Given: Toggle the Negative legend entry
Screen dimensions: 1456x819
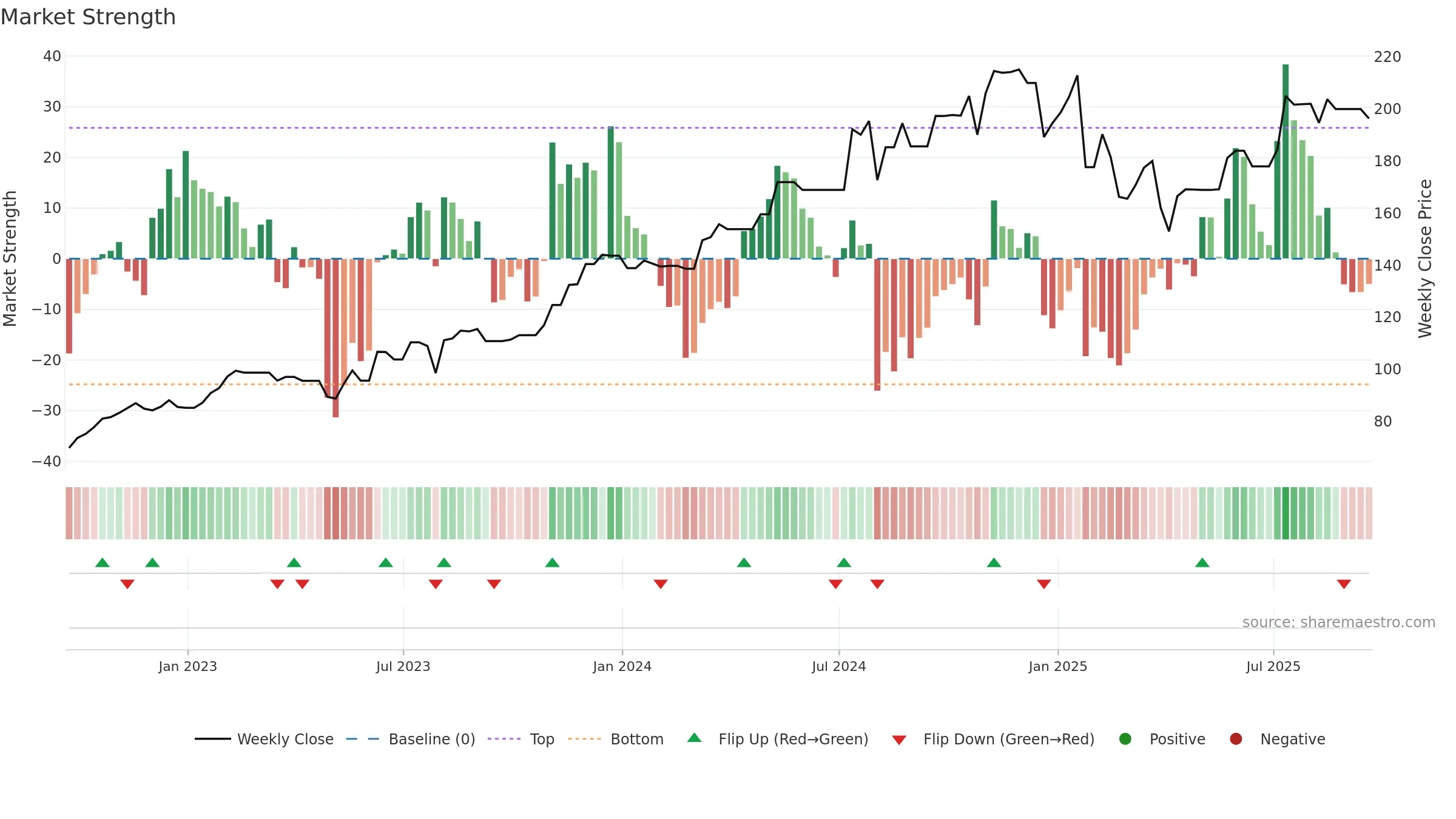Looking at the screenshot, I should [1277, 739].
